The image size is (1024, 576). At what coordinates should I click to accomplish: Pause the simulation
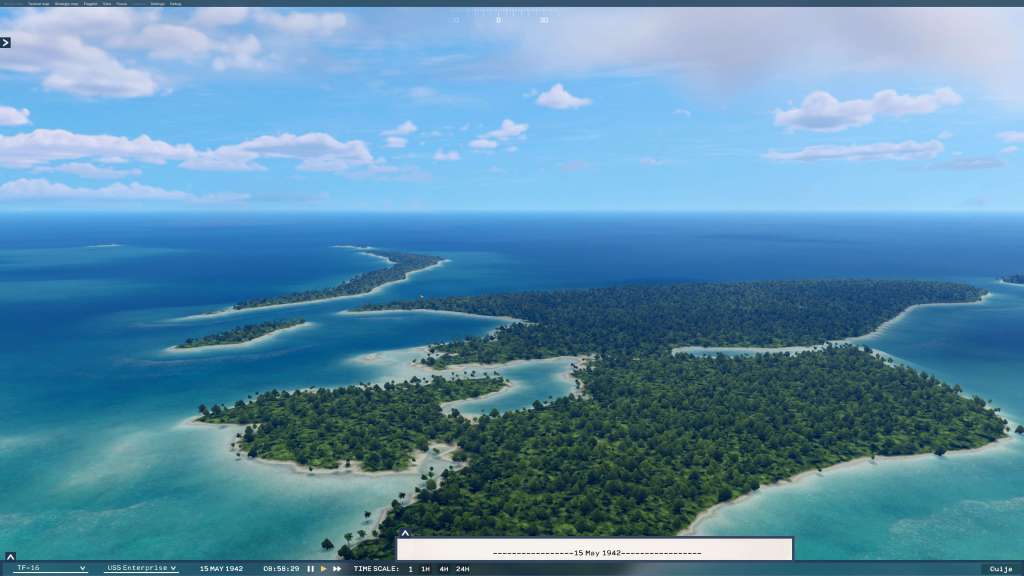tap(310, 568)
